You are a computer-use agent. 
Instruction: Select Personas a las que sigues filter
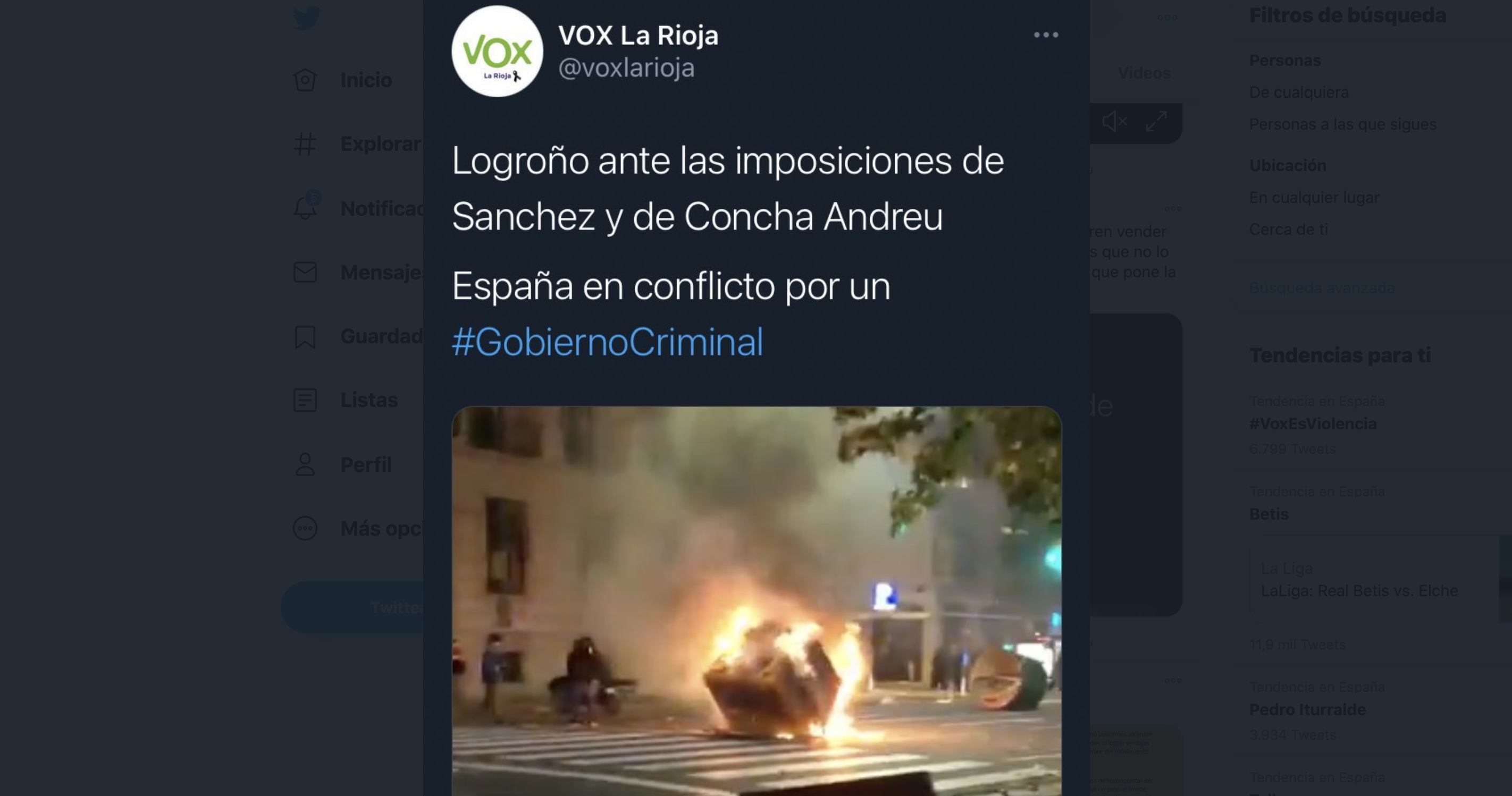(1343, 124)
